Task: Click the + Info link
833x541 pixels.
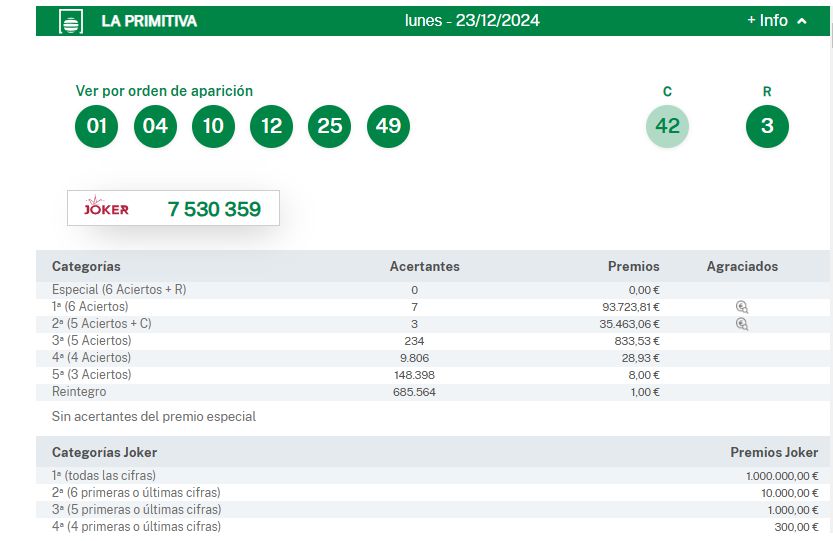Action: [767, 21]
